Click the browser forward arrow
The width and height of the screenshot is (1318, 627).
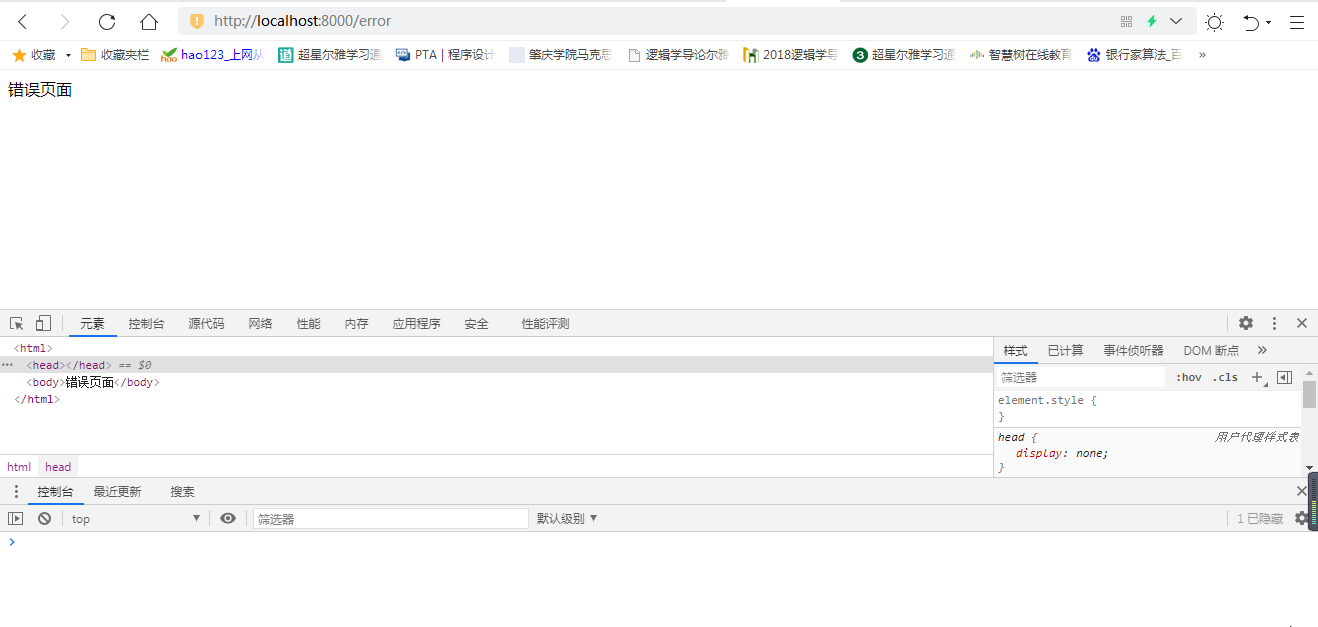point(65,21)
